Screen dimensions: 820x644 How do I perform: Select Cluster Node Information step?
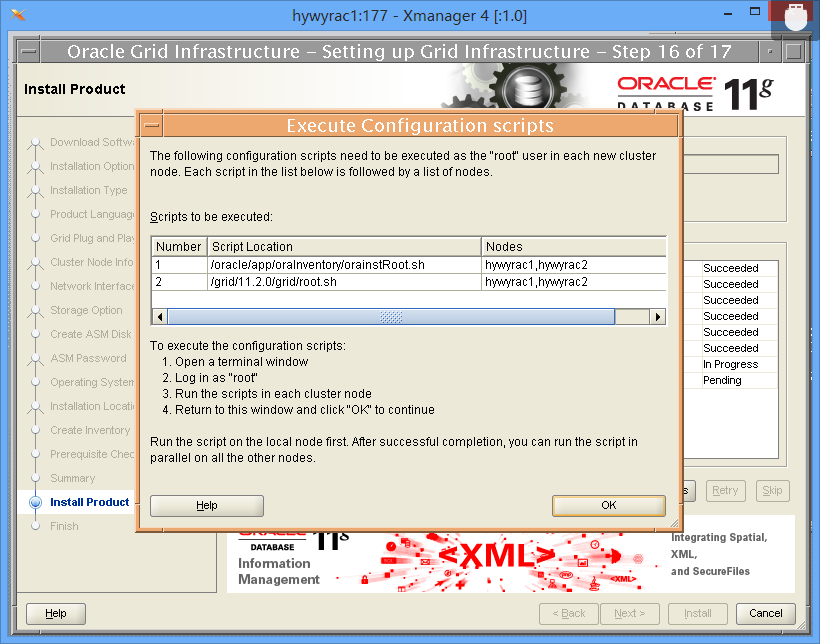coord(92,262)
